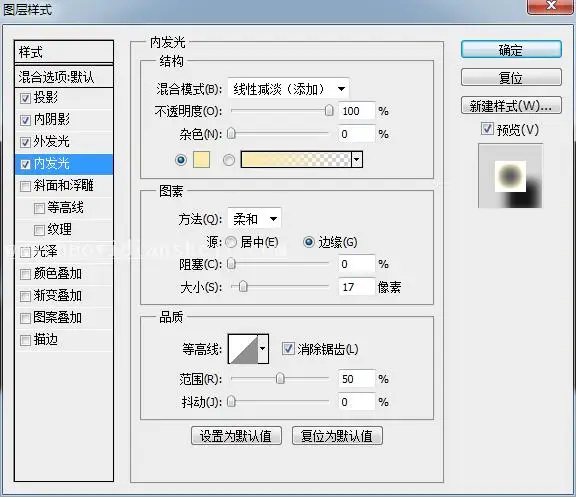Click the 抖动 jitter value field

(357, 402)
